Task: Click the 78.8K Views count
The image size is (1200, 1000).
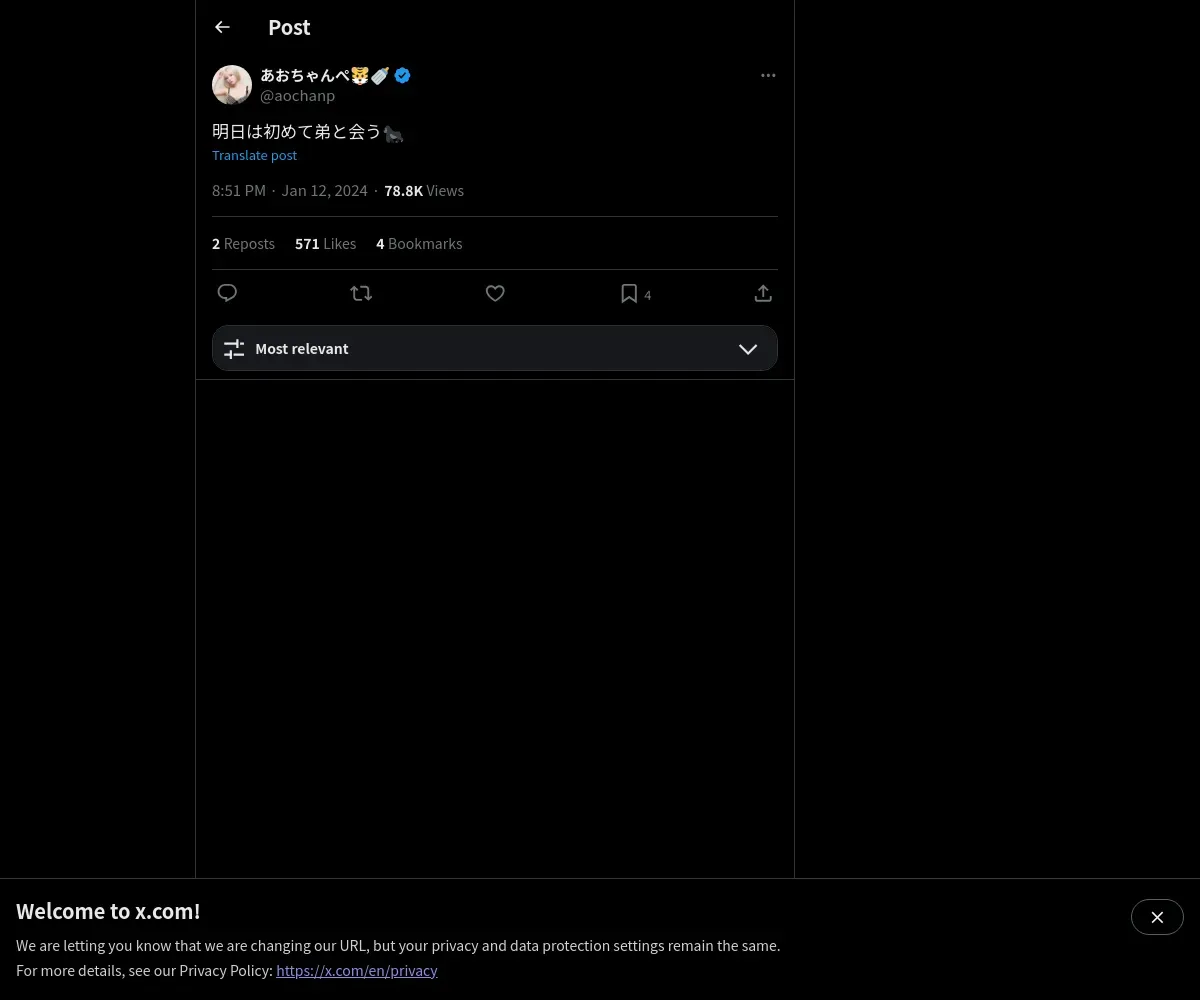Action: [424, 191]
